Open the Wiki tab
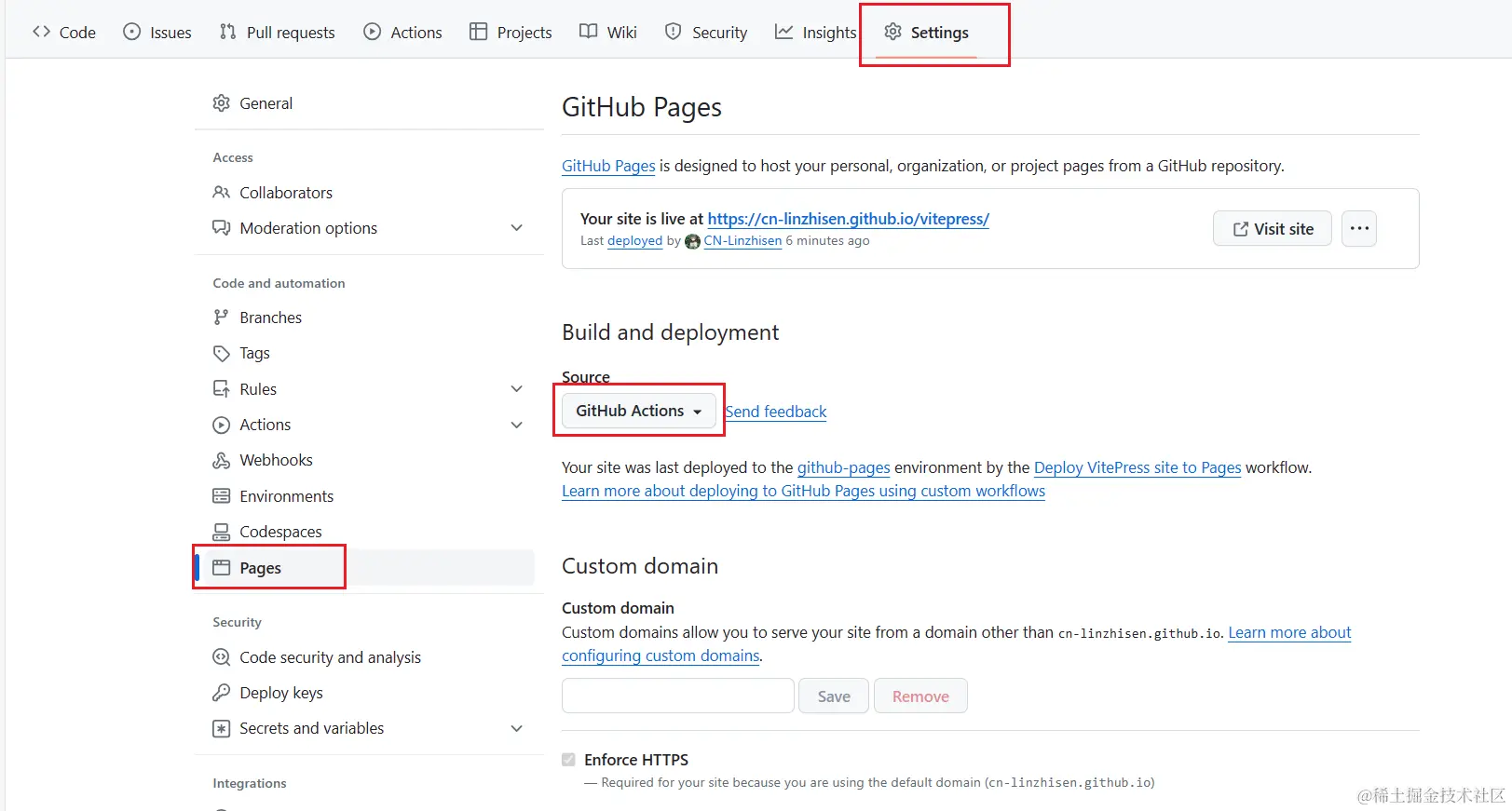1512x811 pixels. (608, 32)
